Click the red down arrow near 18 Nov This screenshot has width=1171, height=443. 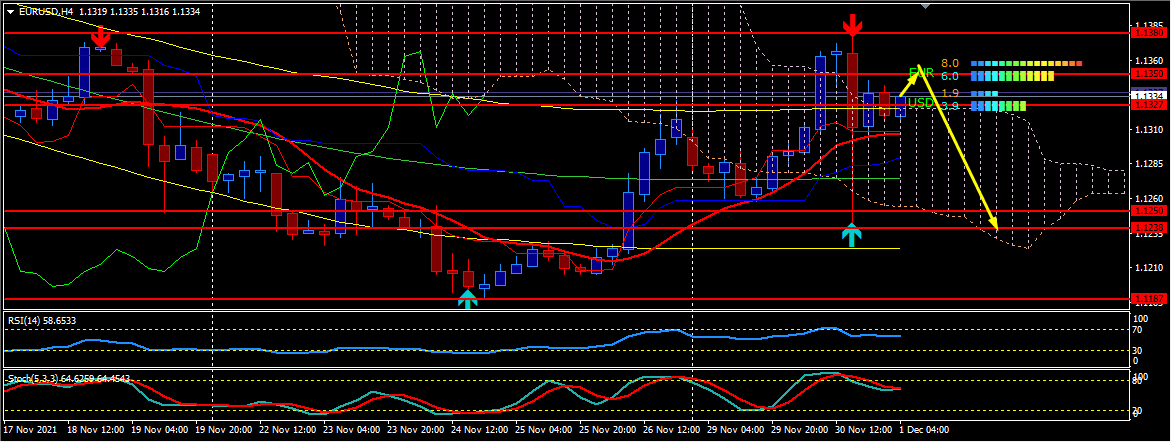pyautogui.click(x=100, y=37)
